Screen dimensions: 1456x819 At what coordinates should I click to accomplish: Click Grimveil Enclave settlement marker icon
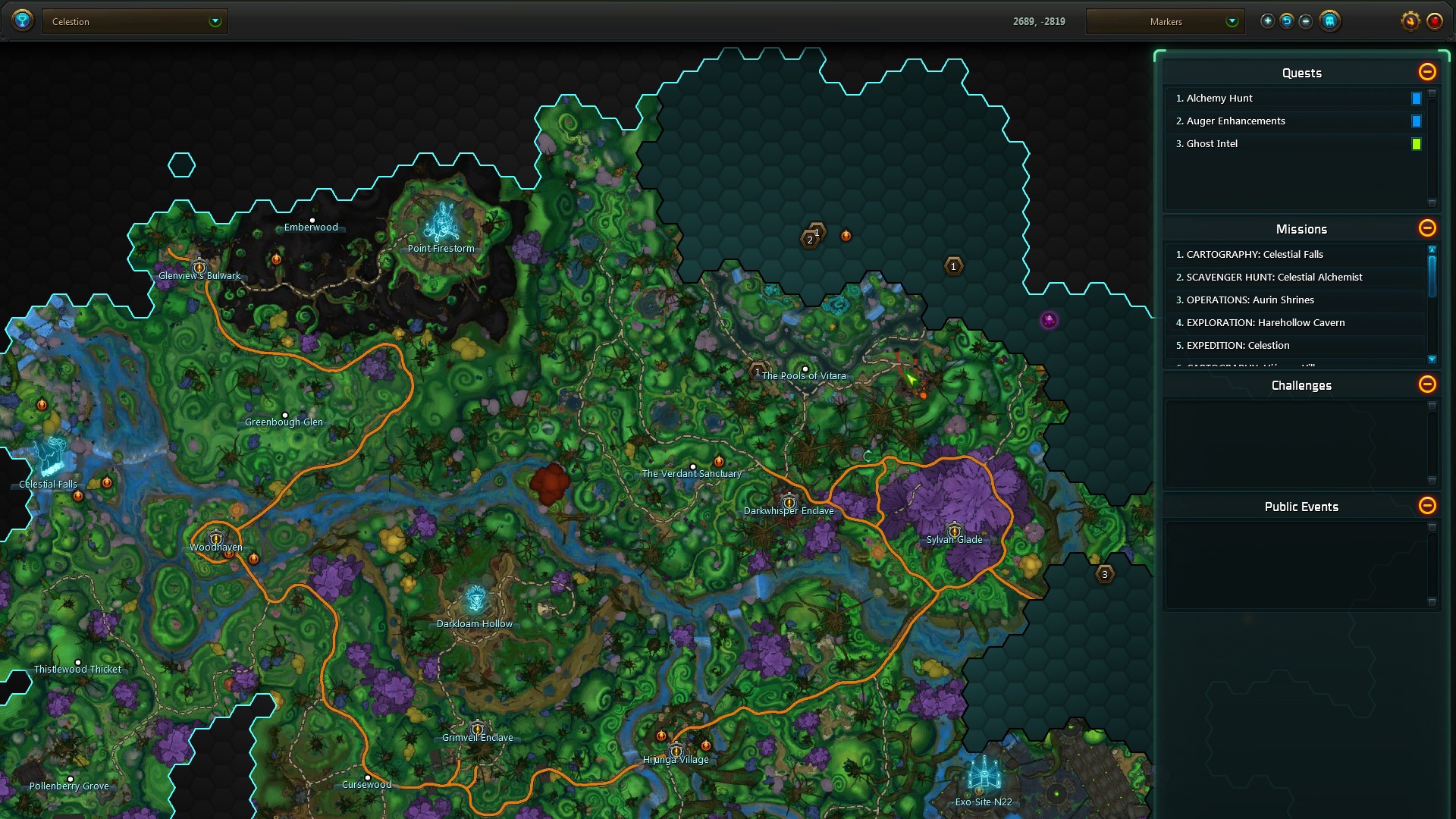[x=478, y=729]
